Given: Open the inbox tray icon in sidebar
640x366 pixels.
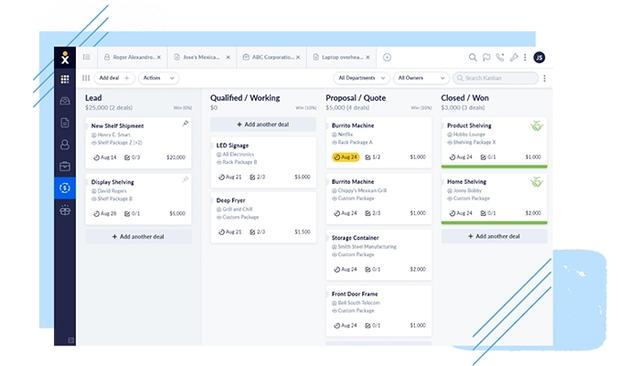Looking at the screenshot, I should (65, 101).
